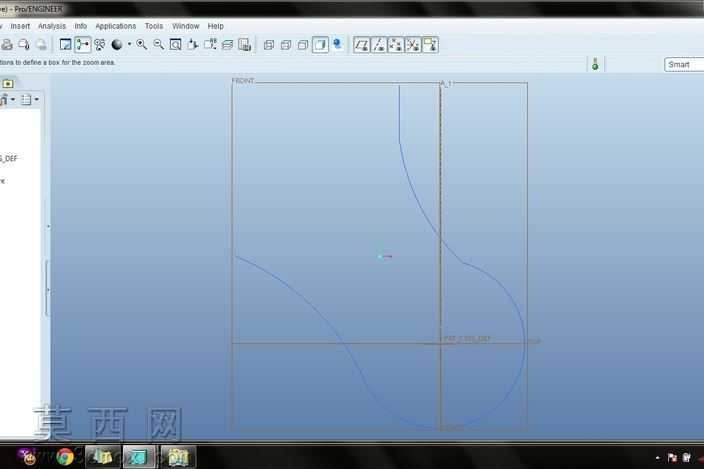The width and height of the screenshot is (704, 469).
Task: Toggle Enhanced Realism blue icon
Action: [338, 44]
